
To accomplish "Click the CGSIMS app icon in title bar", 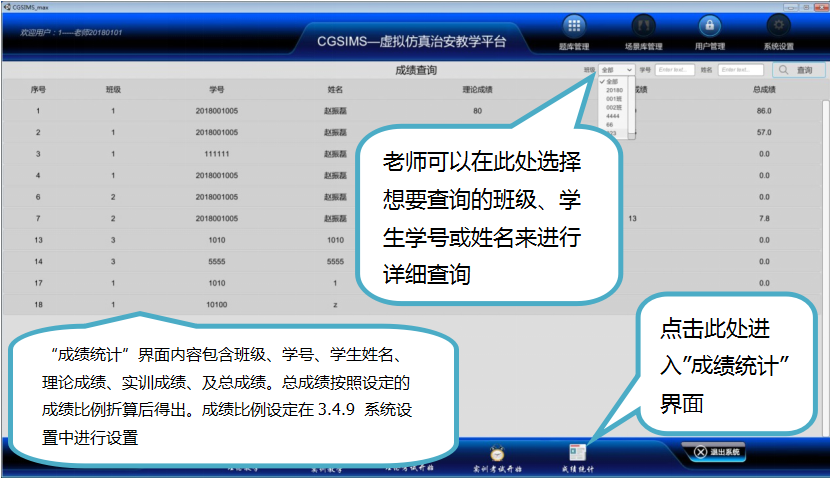I will (x=6, y=6).
